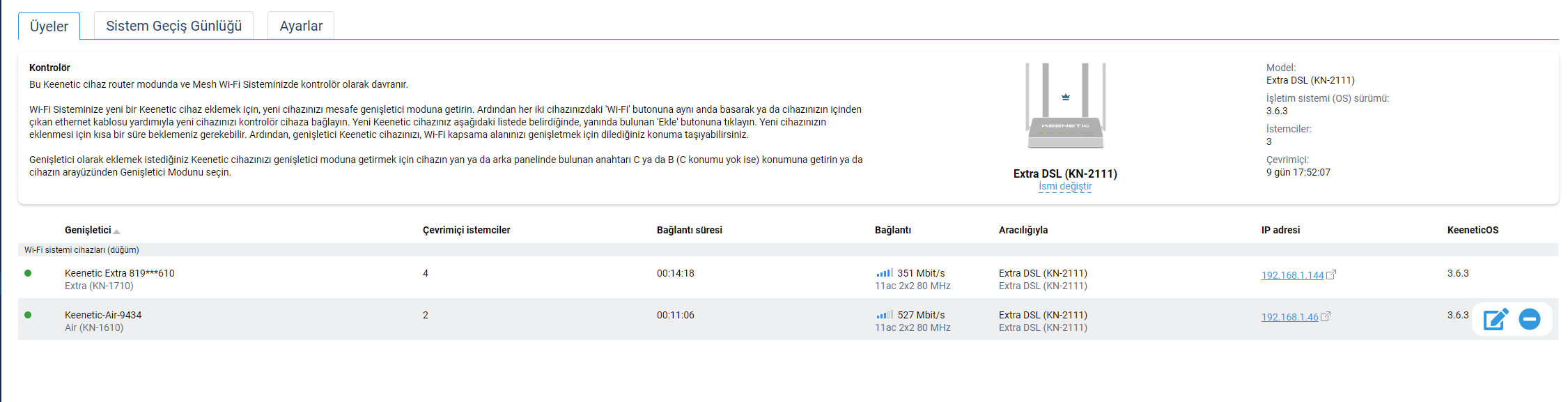
Task: Open IP address link 192.168.1.46
Action: [x=1289, y=317]
